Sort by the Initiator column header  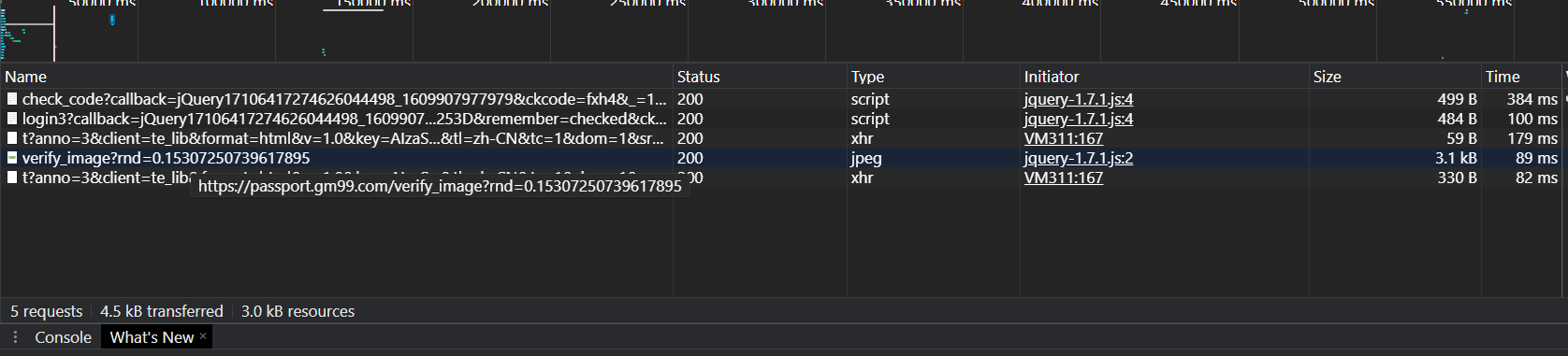[x=1164, y=77]
